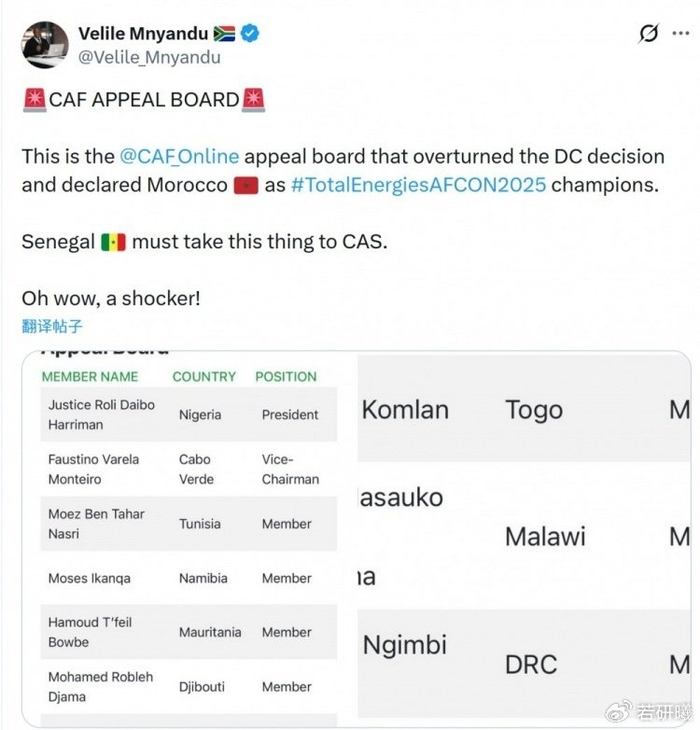Open Velile Mnyandu's profile avatar

[45, 45]
